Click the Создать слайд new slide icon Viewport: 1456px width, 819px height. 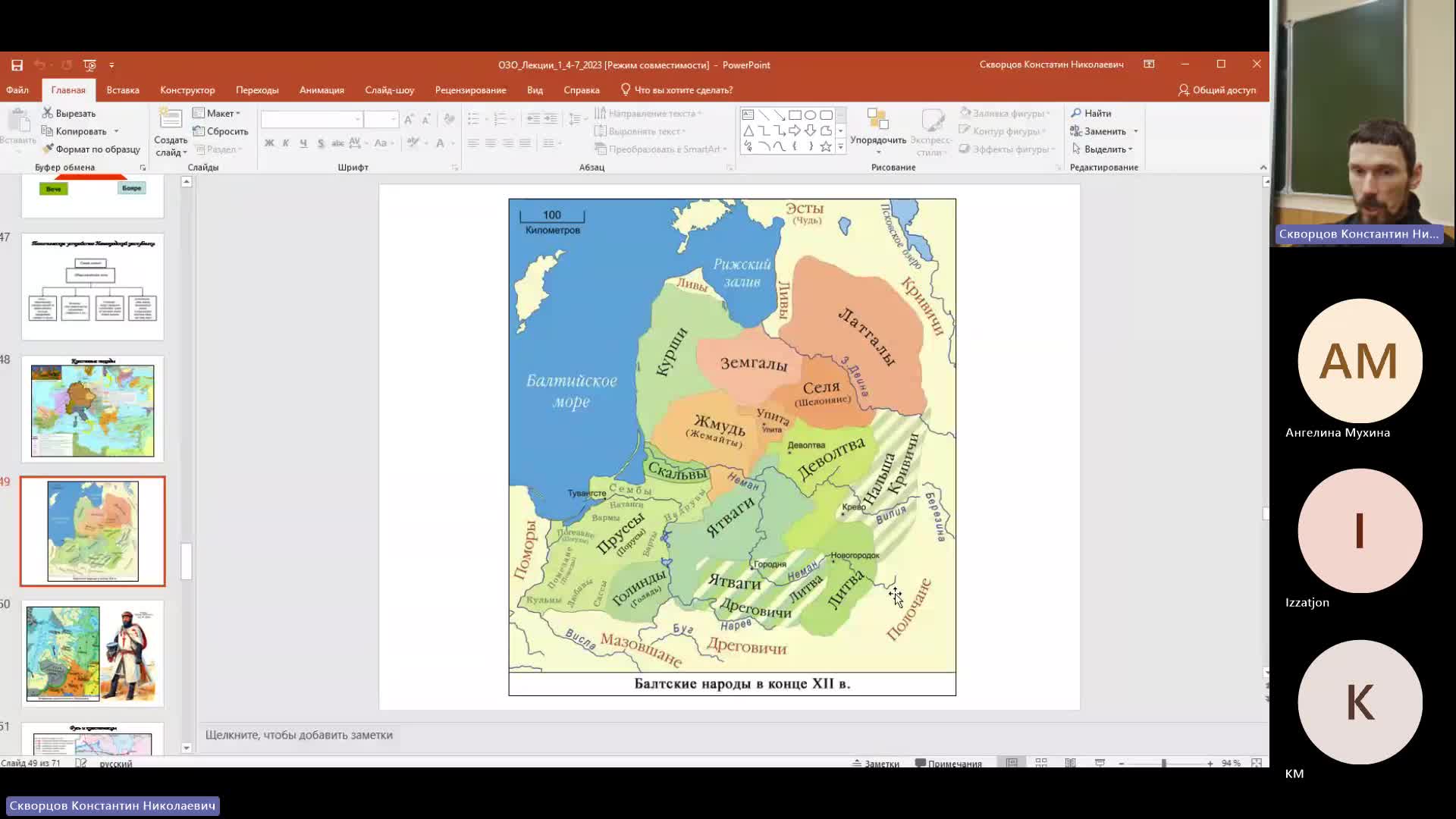click(x=171, y=120)
